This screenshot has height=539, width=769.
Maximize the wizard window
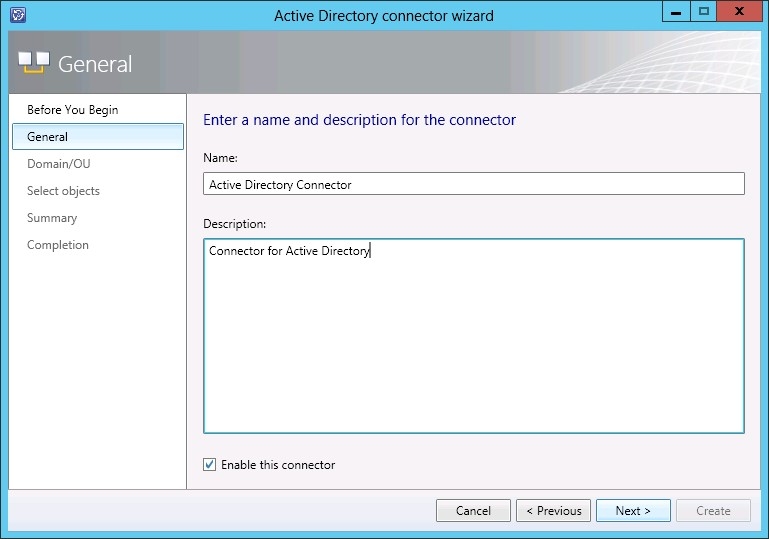[x=703, y=11]
